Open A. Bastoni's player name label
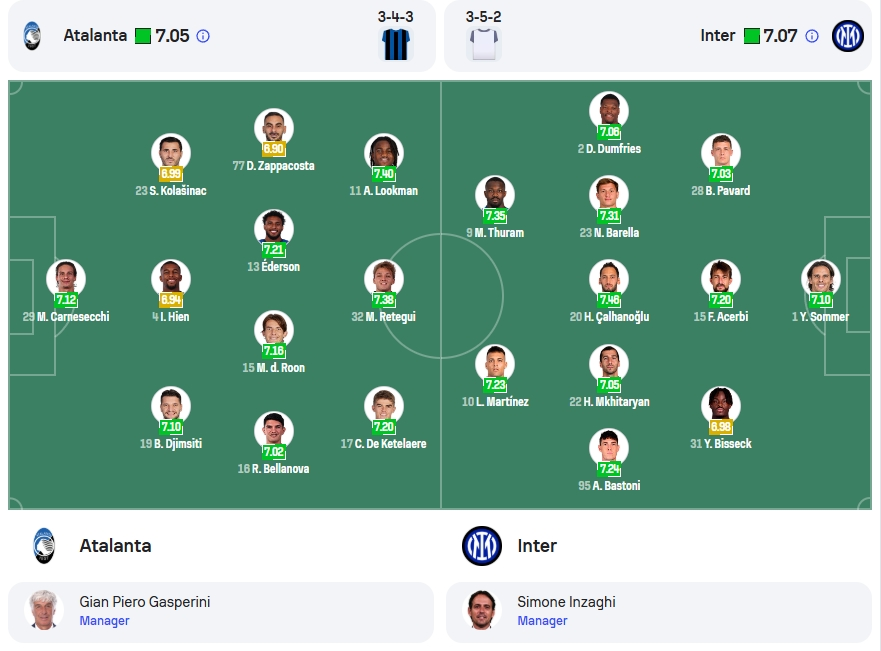The width and height of the screenshot is (881, 651). [x=609, y=485]
